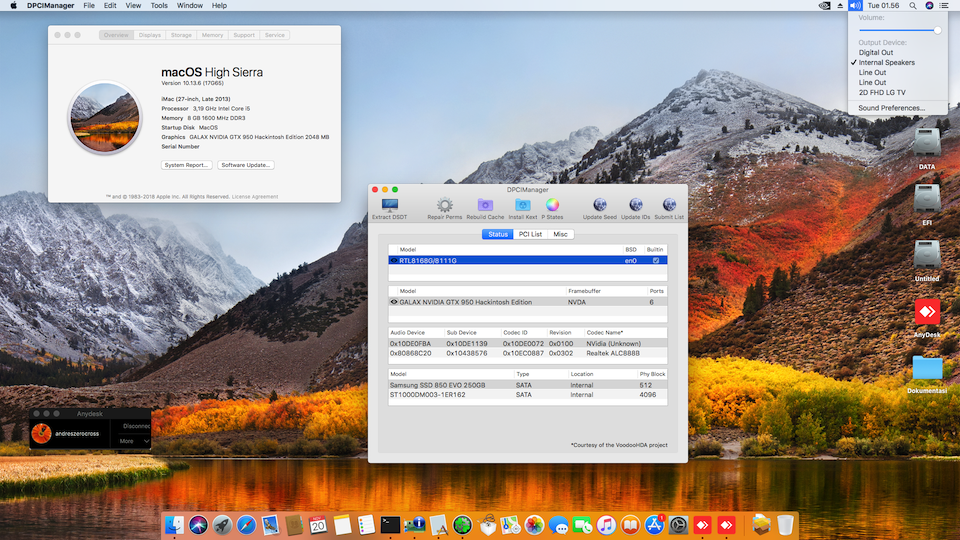Adjust the Volume slider
The image size is (960, 540).
tap(937, 30)
